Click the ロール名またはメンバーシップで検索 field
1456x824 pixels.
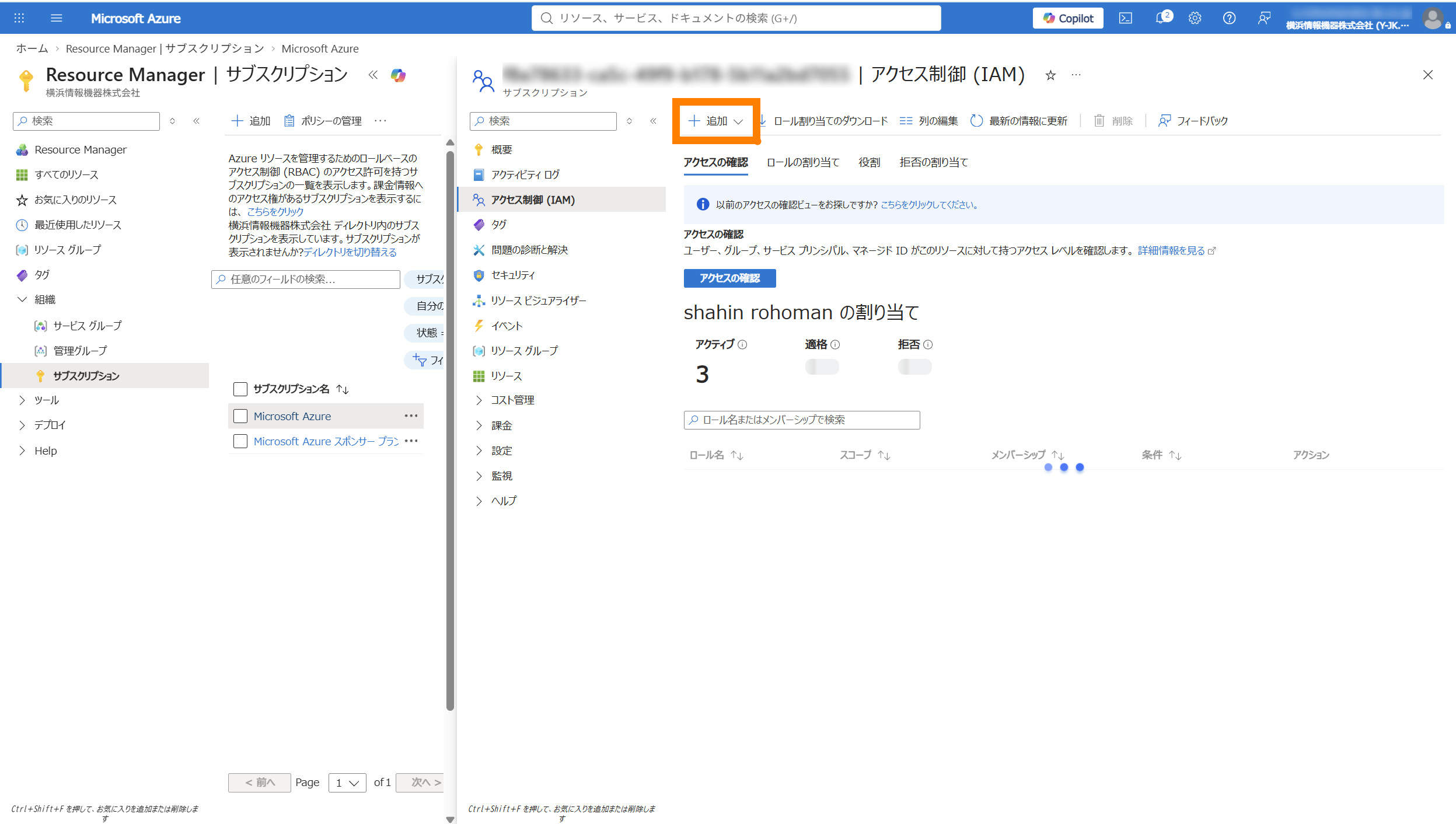point(802,420)
